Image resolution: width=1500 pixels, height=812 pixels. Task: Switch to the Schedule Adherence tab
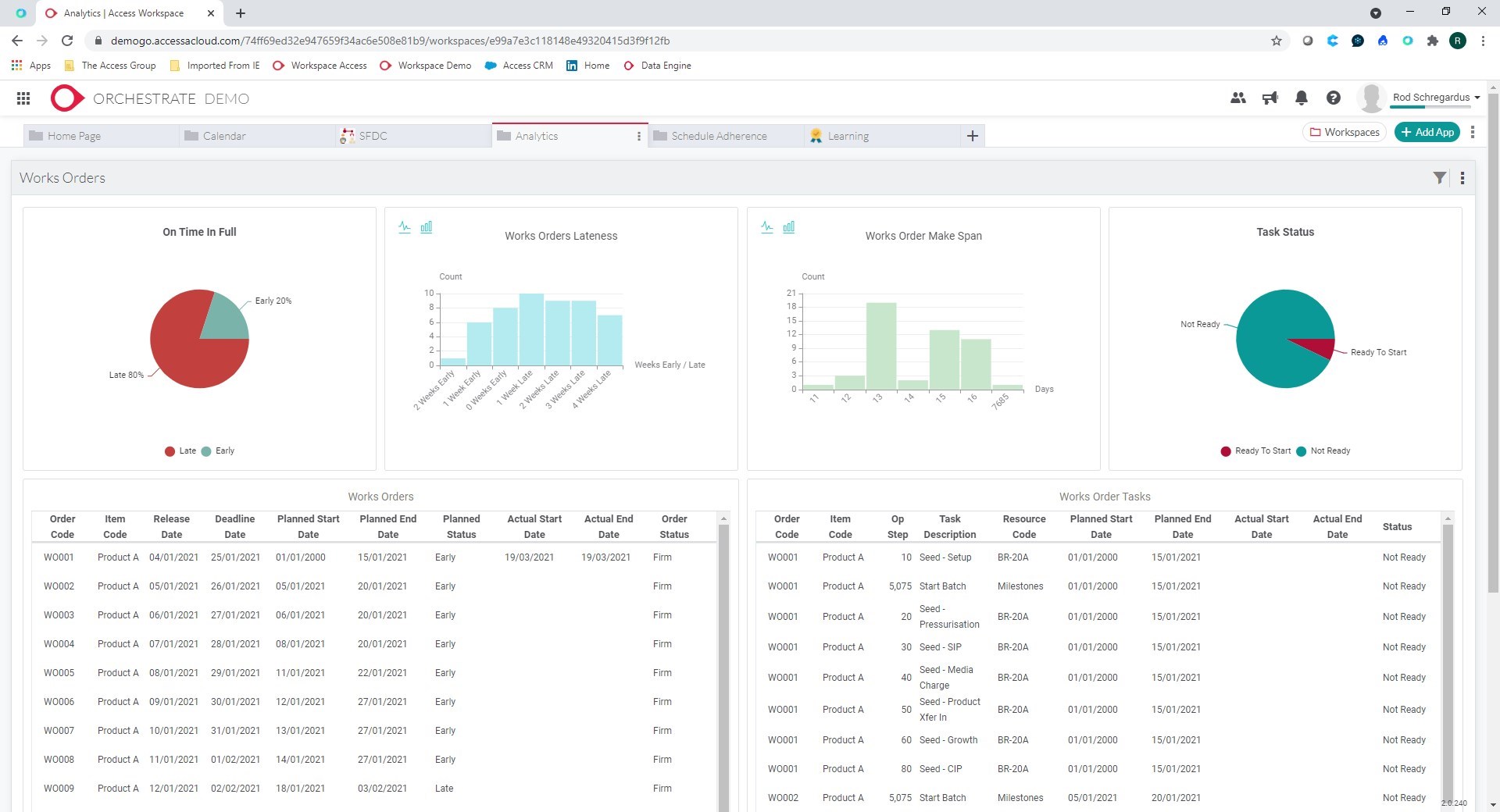pos(718,135)
